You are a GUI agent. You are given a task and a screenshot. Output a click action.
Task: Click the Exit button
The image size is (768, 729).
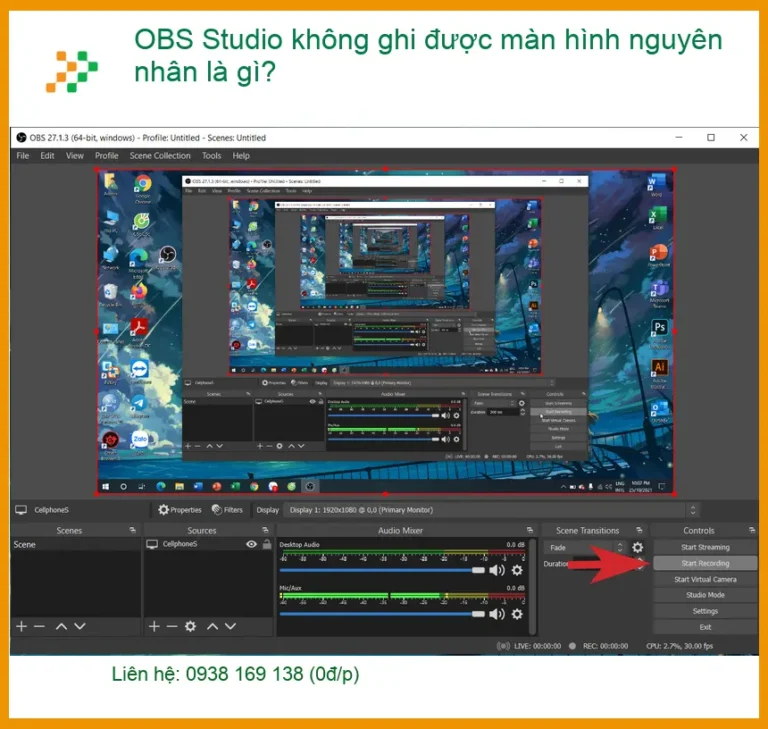pos(705,627)
